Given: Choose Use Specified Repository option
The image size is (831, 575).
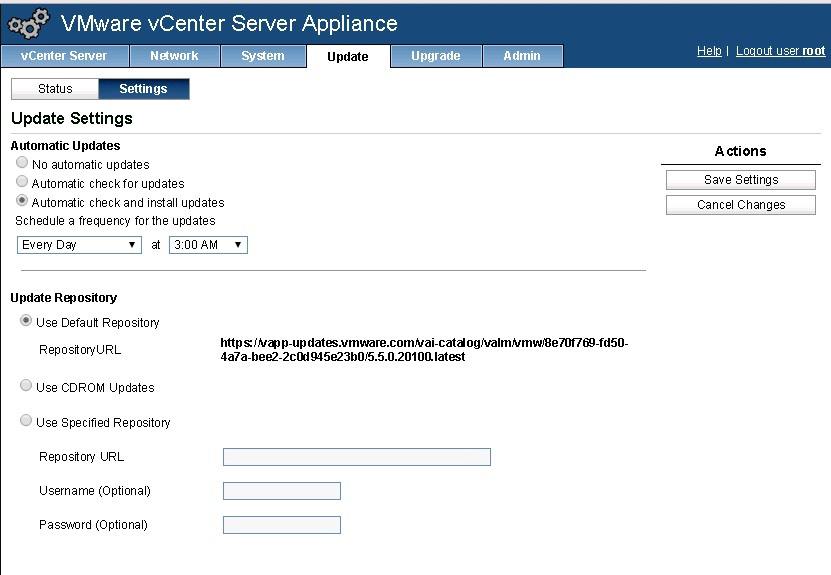Looking at the screenshot, I should [x=25, y=420].
